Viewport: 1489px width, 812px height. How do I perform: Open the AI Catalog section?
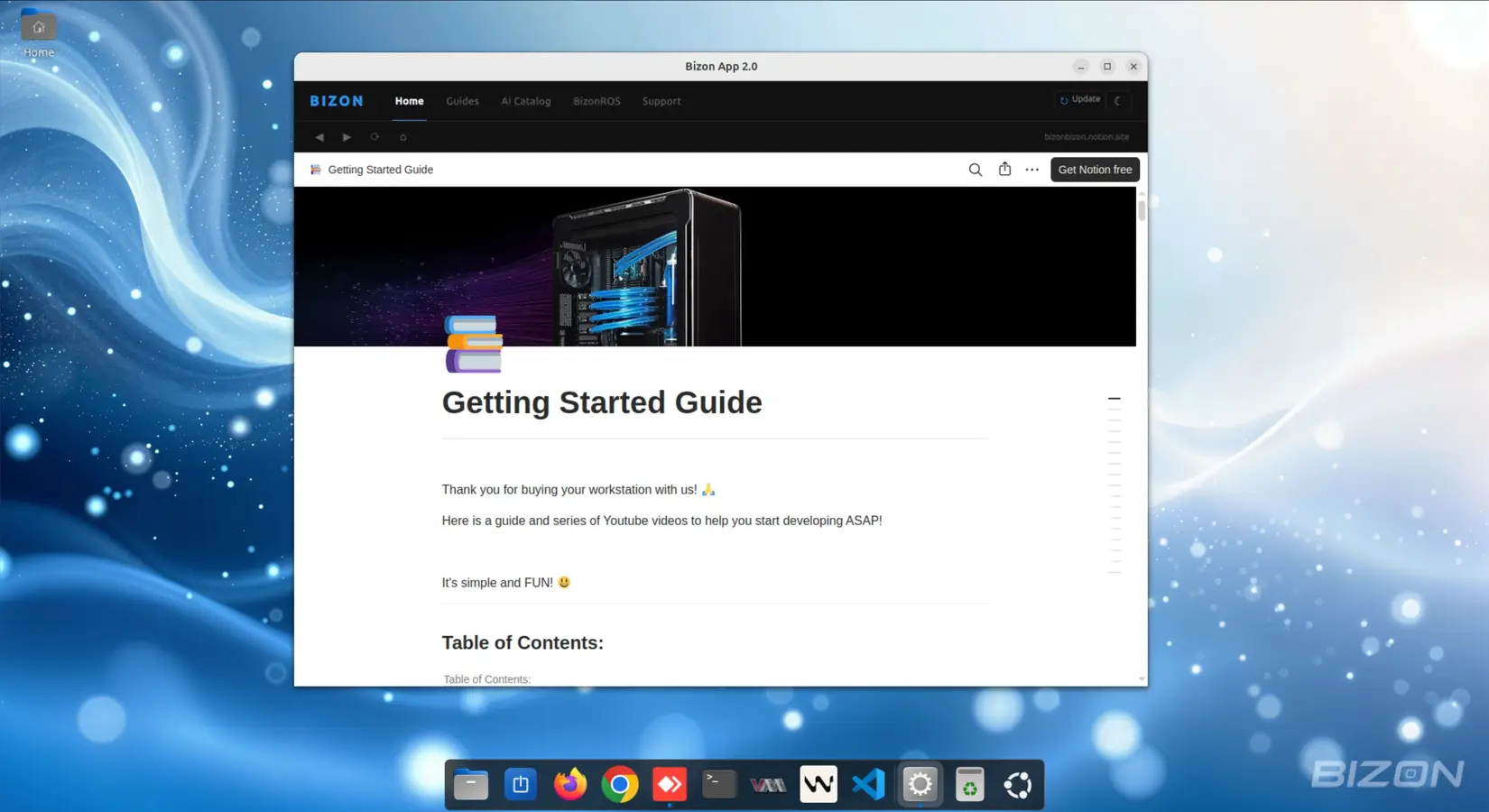tap(525, 101)
